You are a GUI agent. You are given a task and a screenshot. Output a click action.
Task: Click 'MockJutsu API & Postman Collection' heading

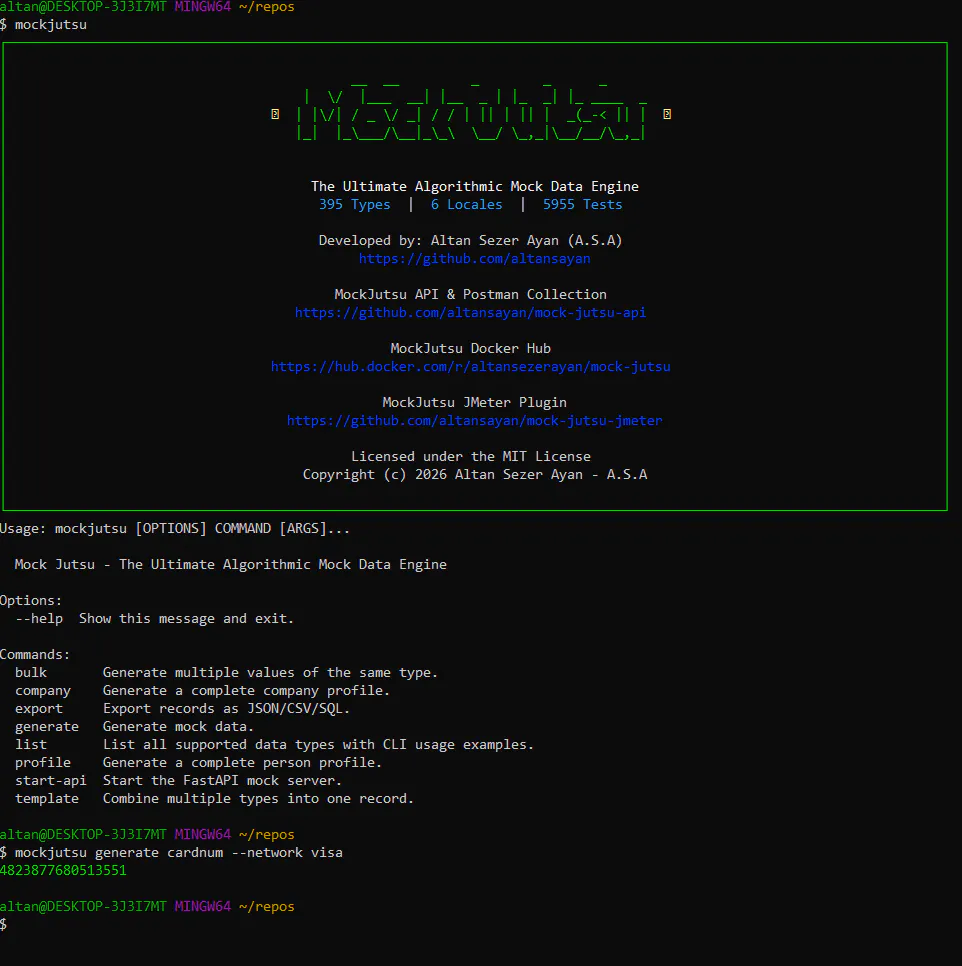coord(471,294)
